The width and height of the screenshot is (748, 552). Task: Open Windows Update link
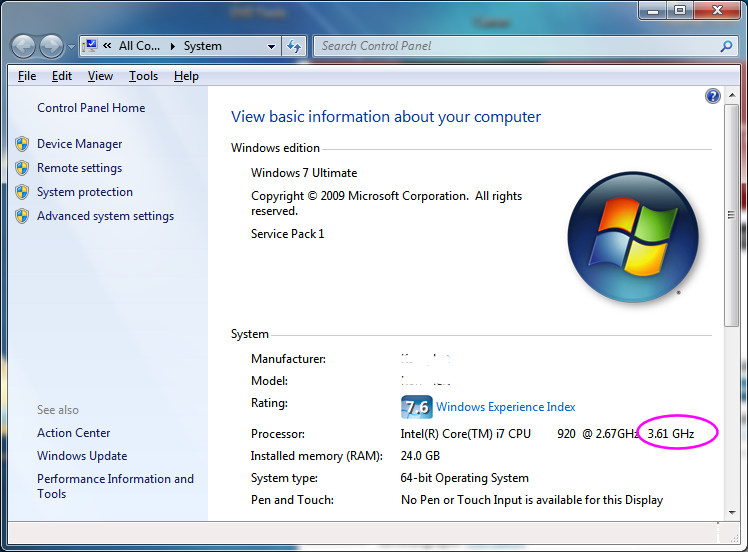(x=82, y=456)
